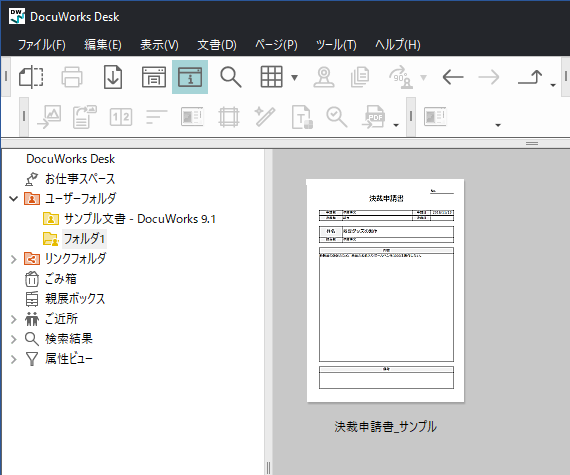Expand the ご近所 tree node

(13, 319)
